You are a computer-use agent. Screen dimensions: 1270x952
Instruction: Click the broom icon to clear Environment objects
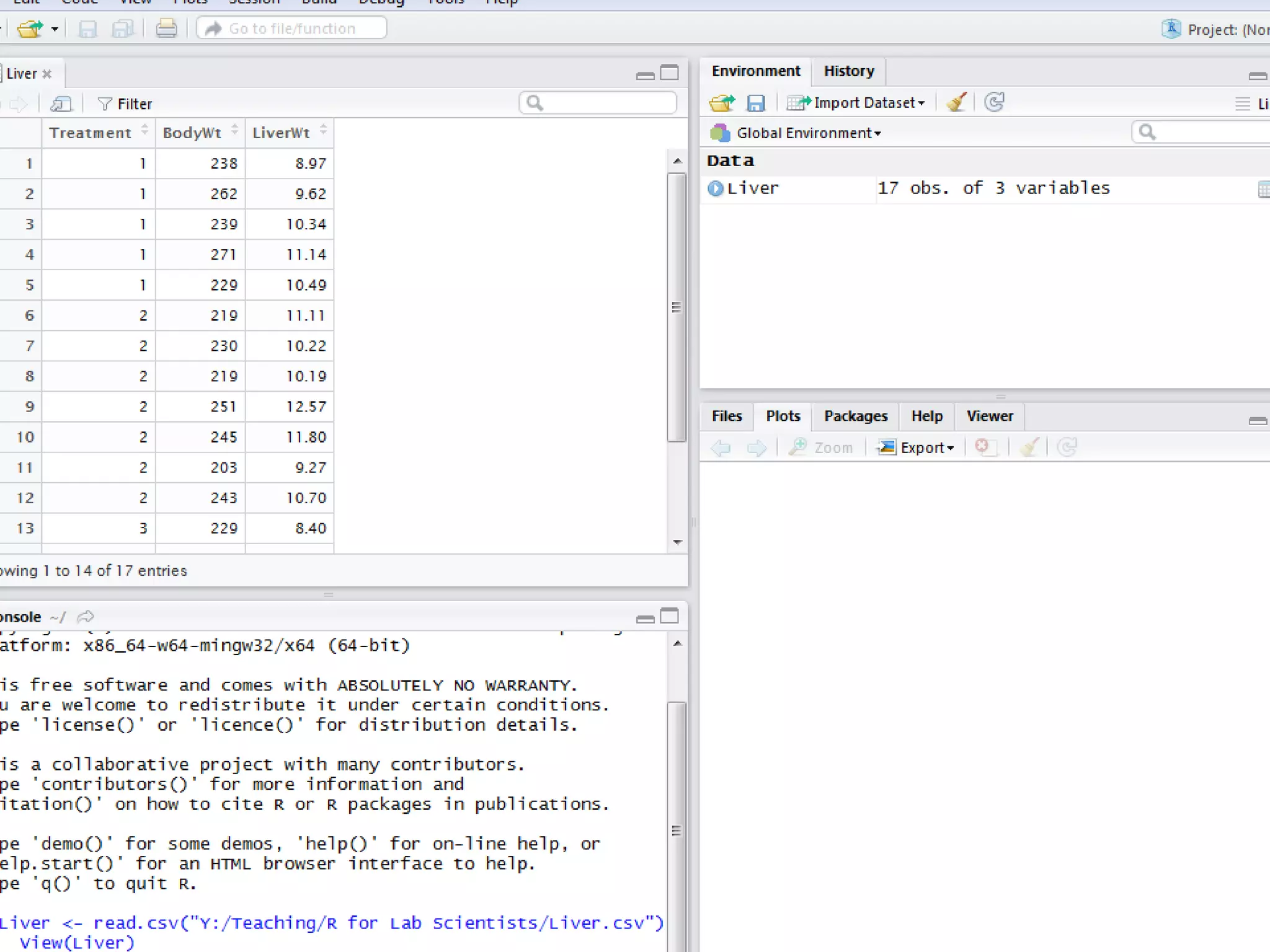click(x=956, y=102)
